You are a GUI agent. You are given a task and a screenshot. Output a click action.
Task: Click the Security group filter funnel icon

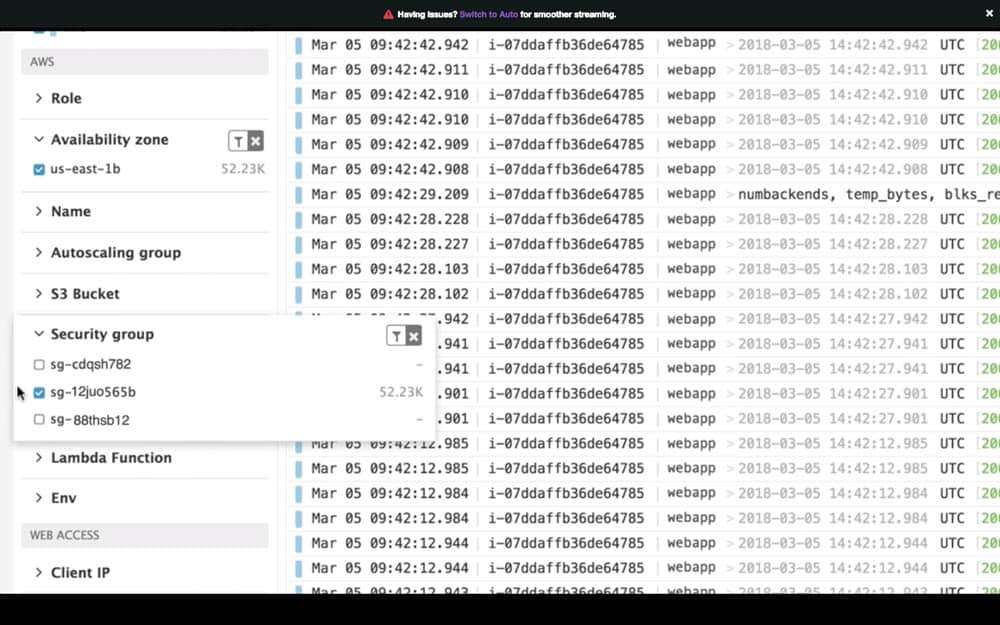tap(396, 336)
